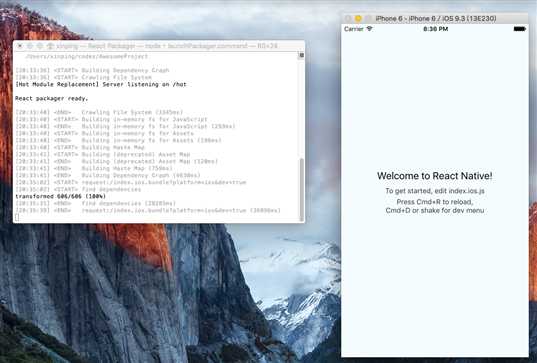
Task: Click the END 'find dependencies' line
Action: pos(96,203)
